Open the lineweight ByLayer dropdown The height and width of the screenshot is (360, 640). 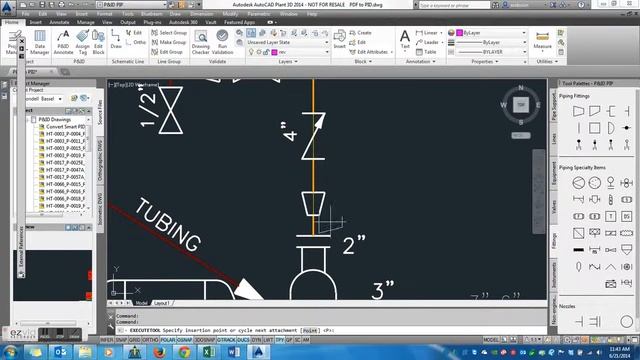pyautogui.click(x=491, y=42)
